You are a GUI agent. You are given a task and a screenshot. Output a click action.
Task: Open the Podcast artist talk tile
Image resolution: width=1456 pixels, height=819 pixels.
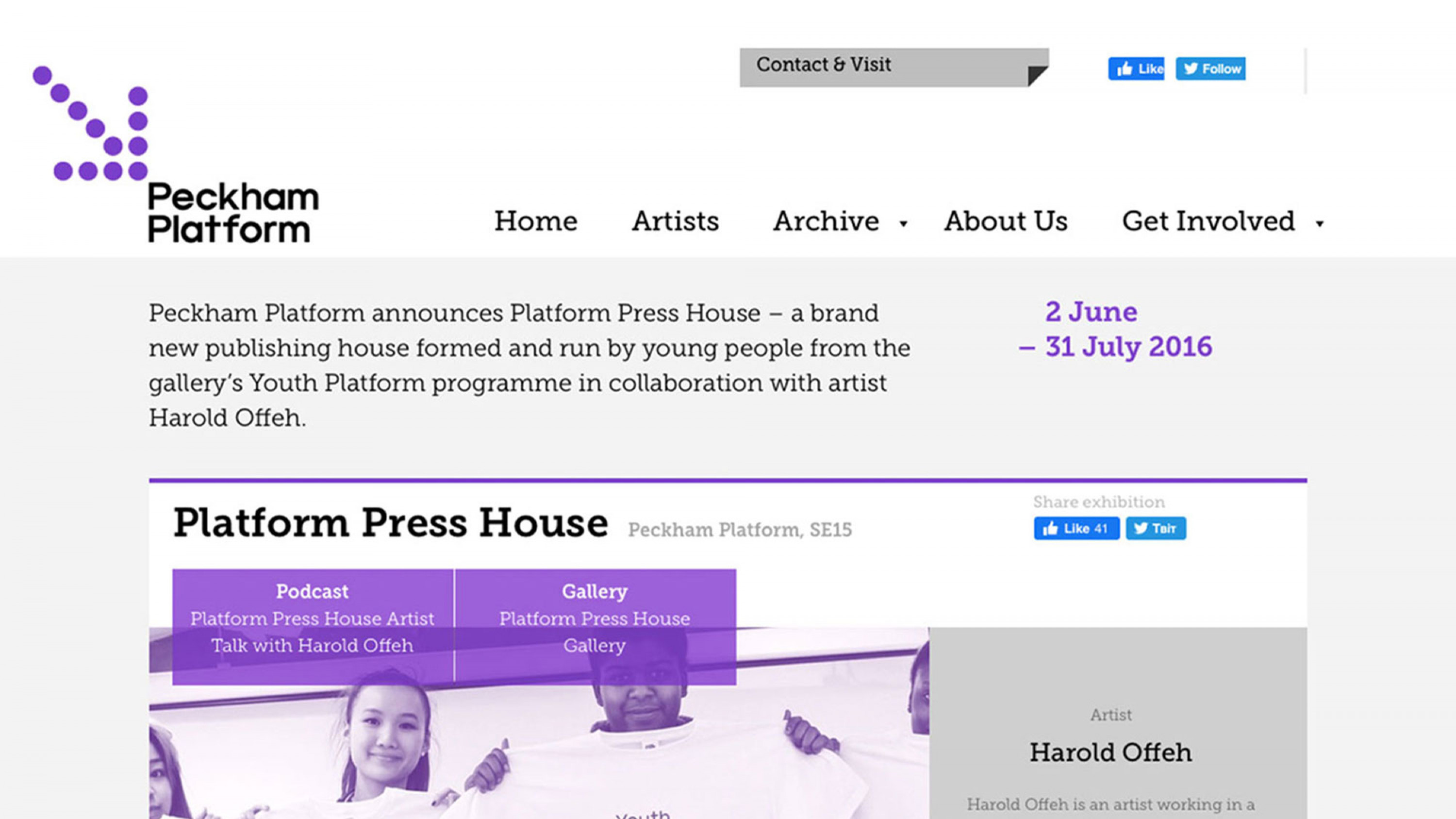click(312, 618)
